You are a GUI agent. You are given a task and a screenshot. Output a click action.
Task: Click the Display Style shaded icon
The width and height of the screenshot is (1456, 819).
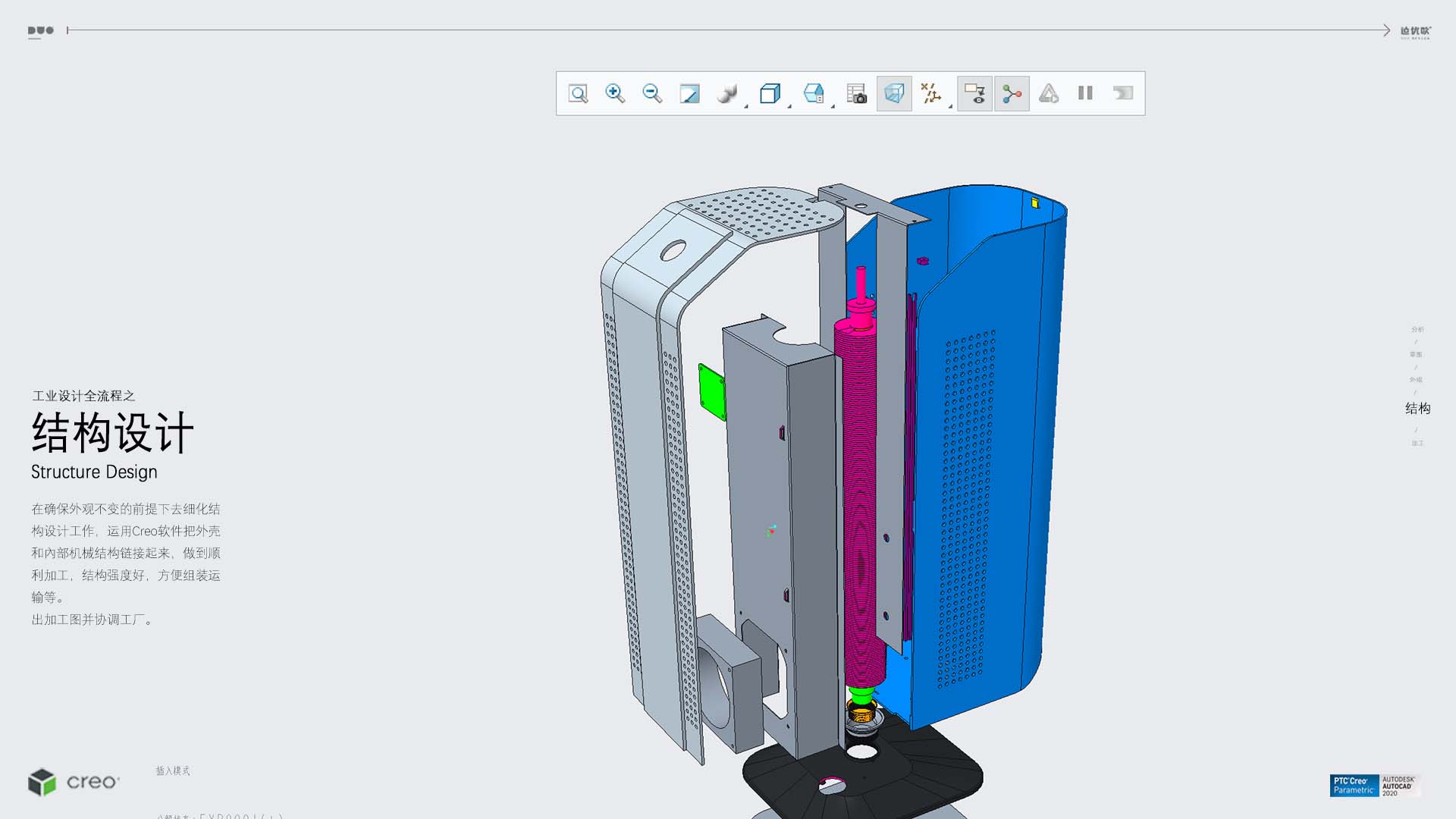pyautogui.click(x=726, y=93)
